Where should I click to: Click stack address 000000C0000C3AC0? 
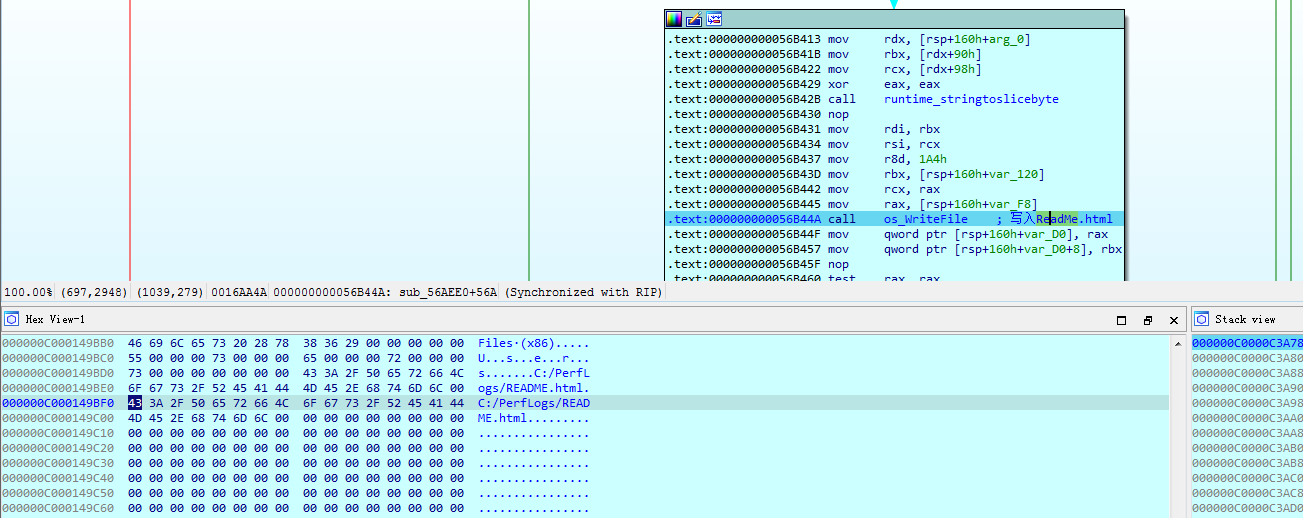tap(1247, 477)
